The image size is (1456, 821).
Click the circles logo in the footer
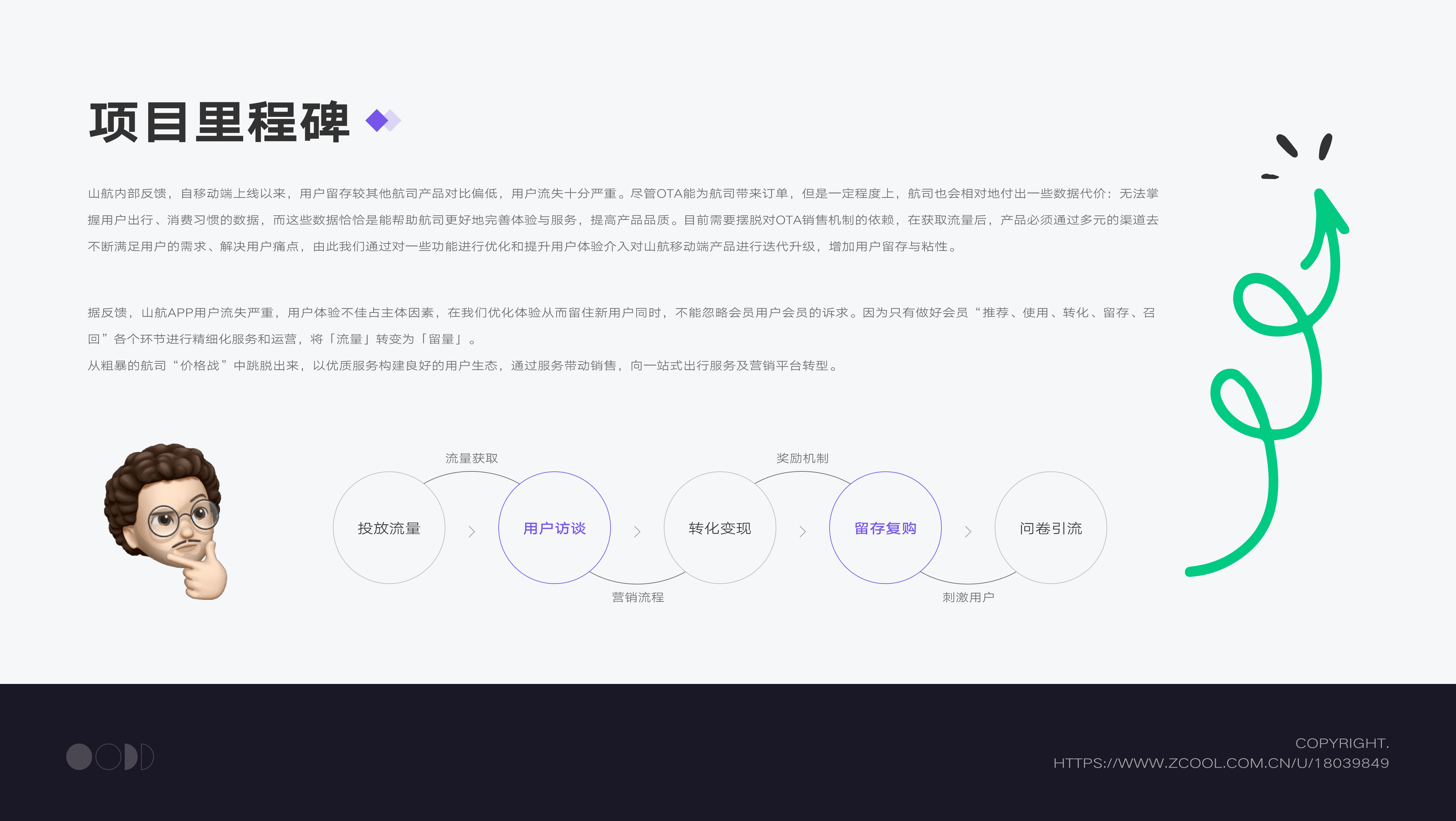click(110, 756)
